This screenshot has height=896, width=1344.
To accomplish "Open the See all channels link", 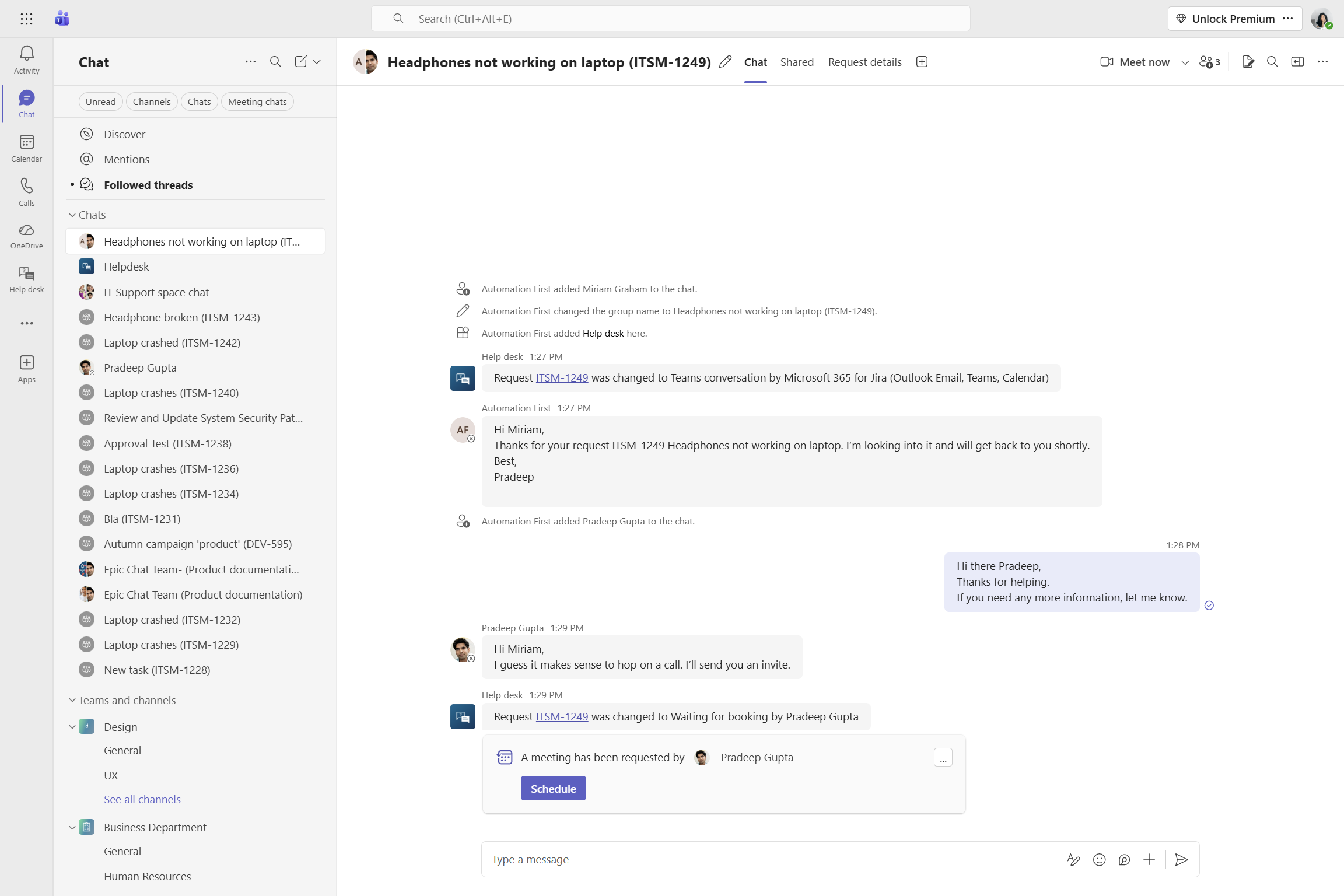I will (x=142, y=799).
